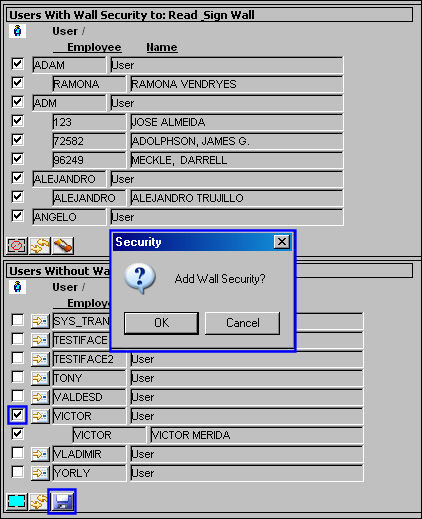Uncheck the ADAM user checkbox
The width and height of the screenshot is (422, 519).
pyautogui.click(x=17, y=64)
